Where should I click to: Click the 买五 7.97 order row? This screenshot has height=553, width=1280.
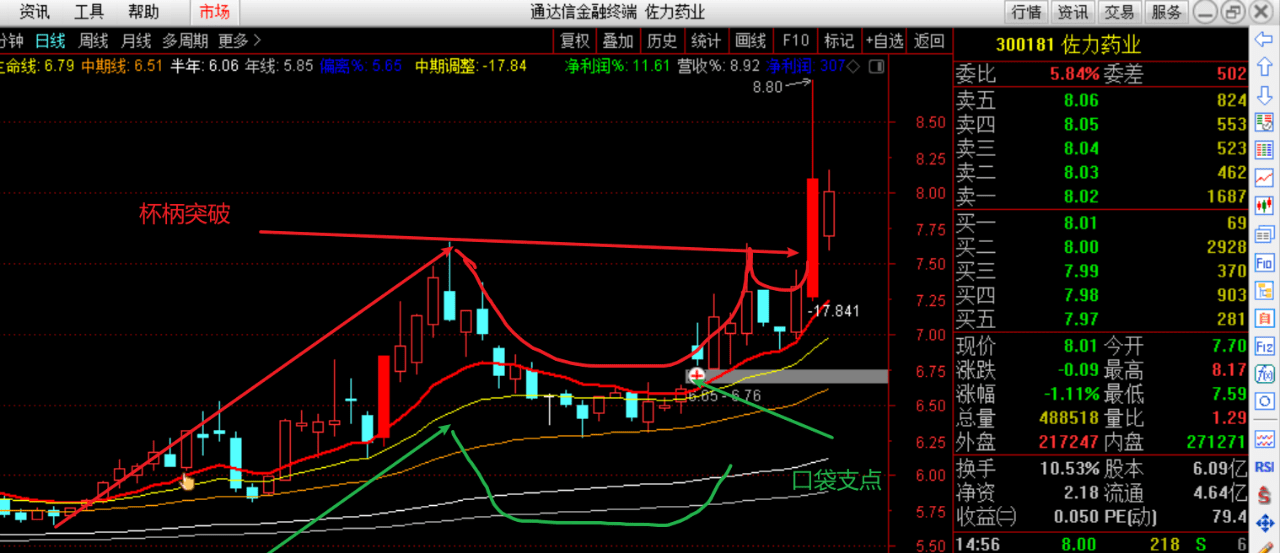click(x=1102, y=319)
